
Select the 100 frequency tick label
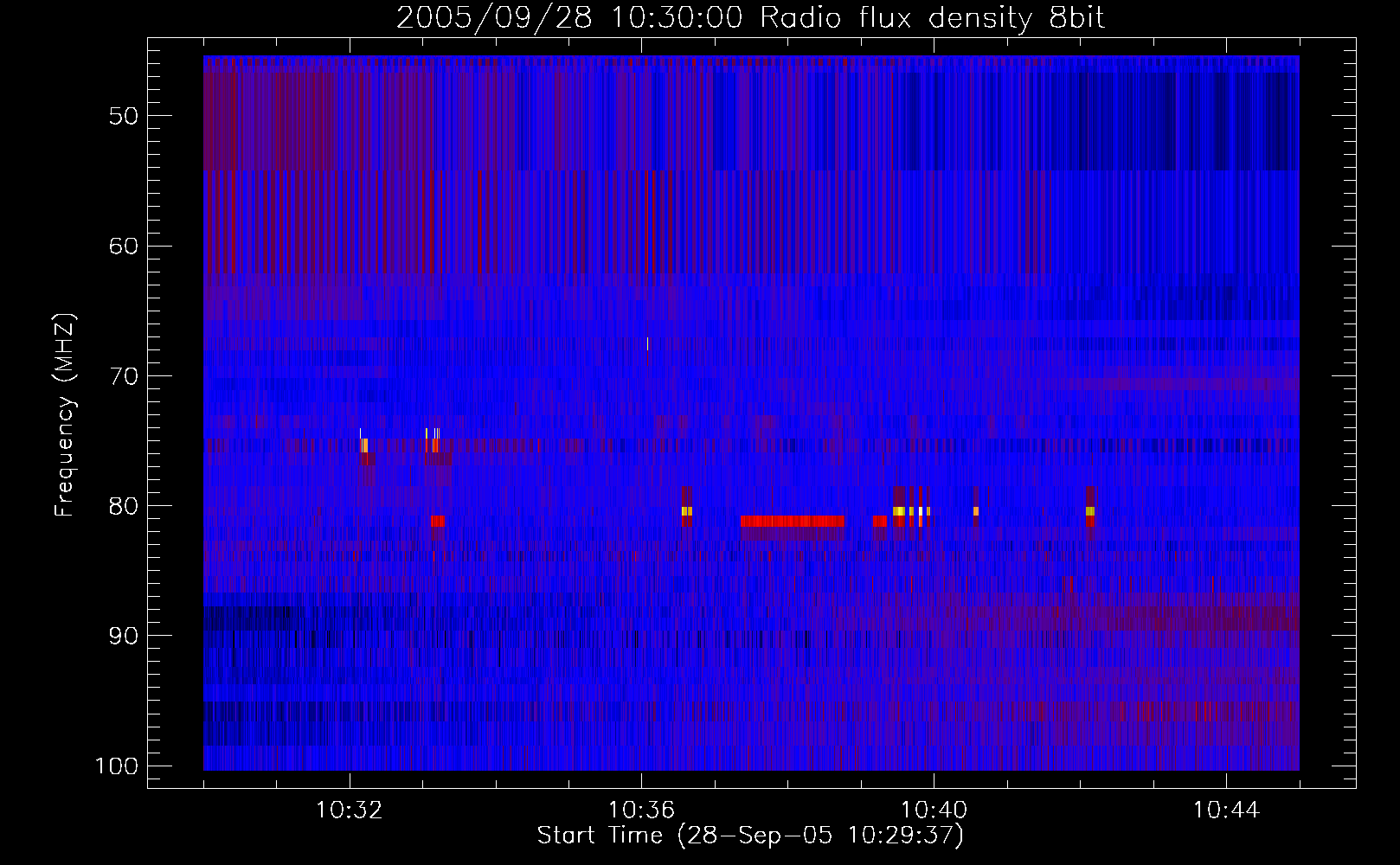116,766
